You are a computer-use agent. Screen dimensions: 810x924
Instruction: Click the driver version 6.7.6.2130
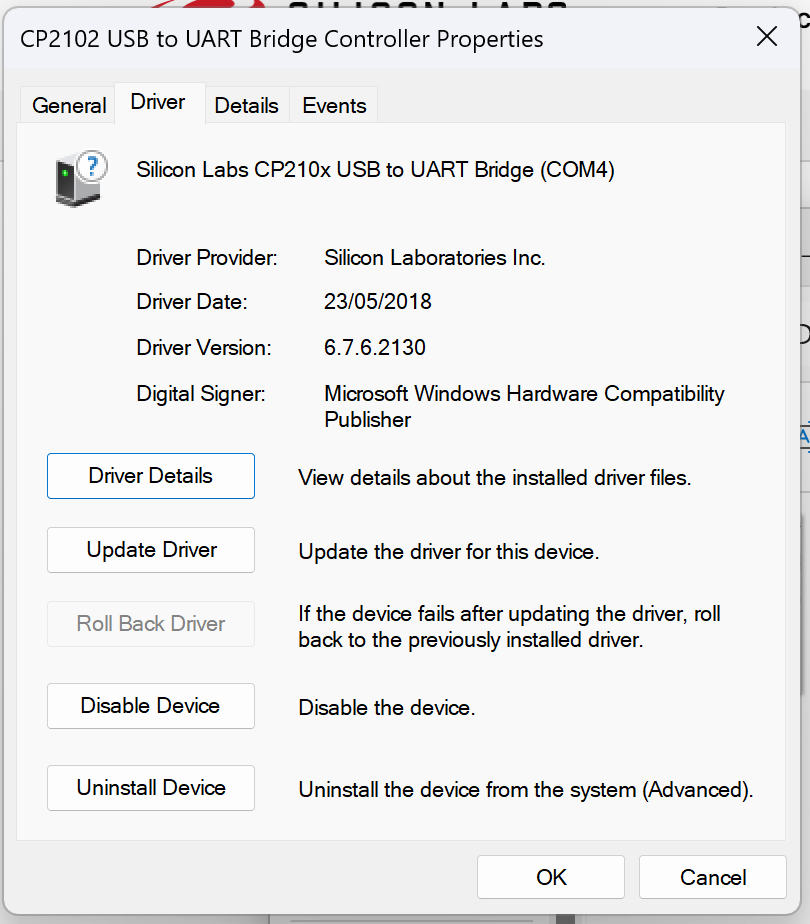click(x=375, y=348)
